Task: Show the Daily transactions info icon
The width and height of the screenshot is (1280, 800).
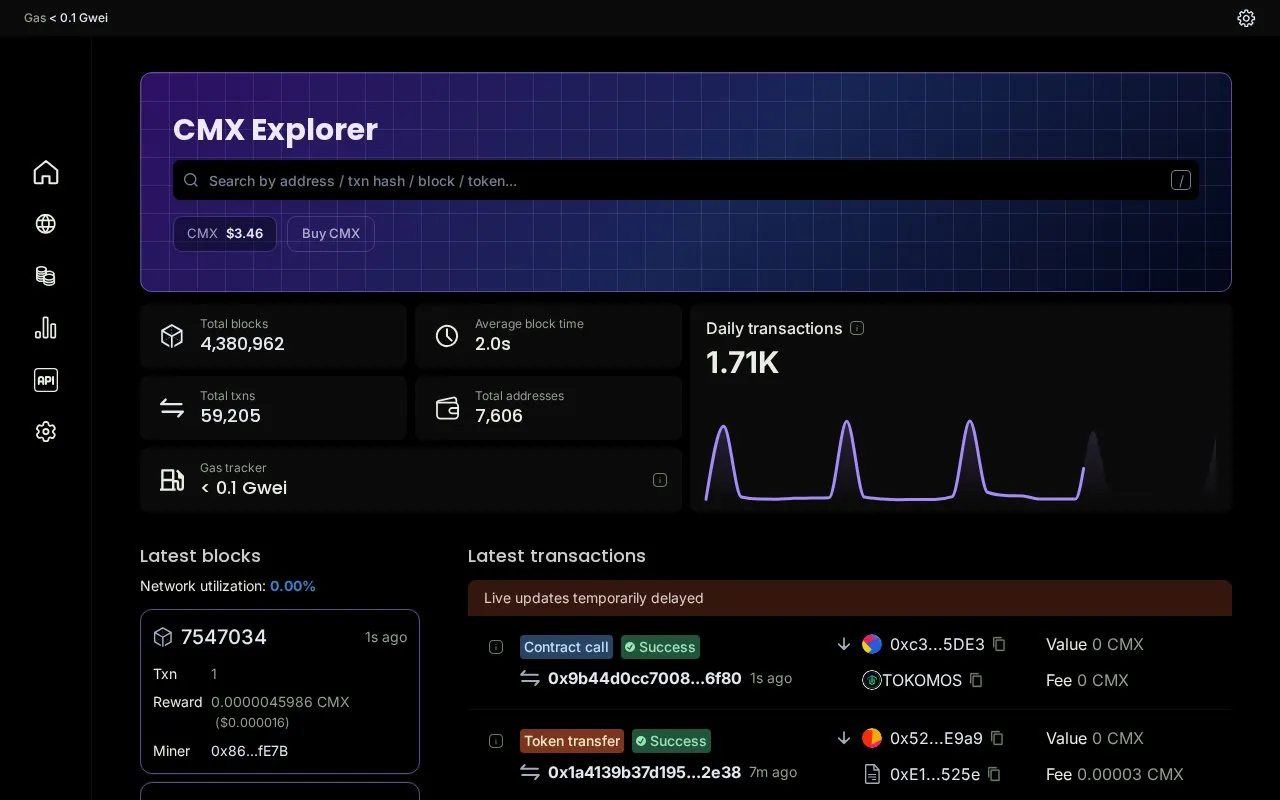Action: click(x=857, y=328)
